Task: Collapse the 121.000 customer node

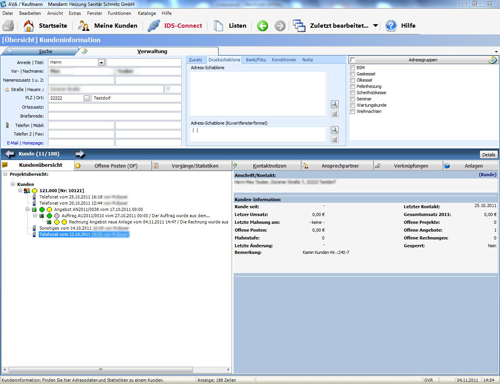Action: [x=20, y=191]
